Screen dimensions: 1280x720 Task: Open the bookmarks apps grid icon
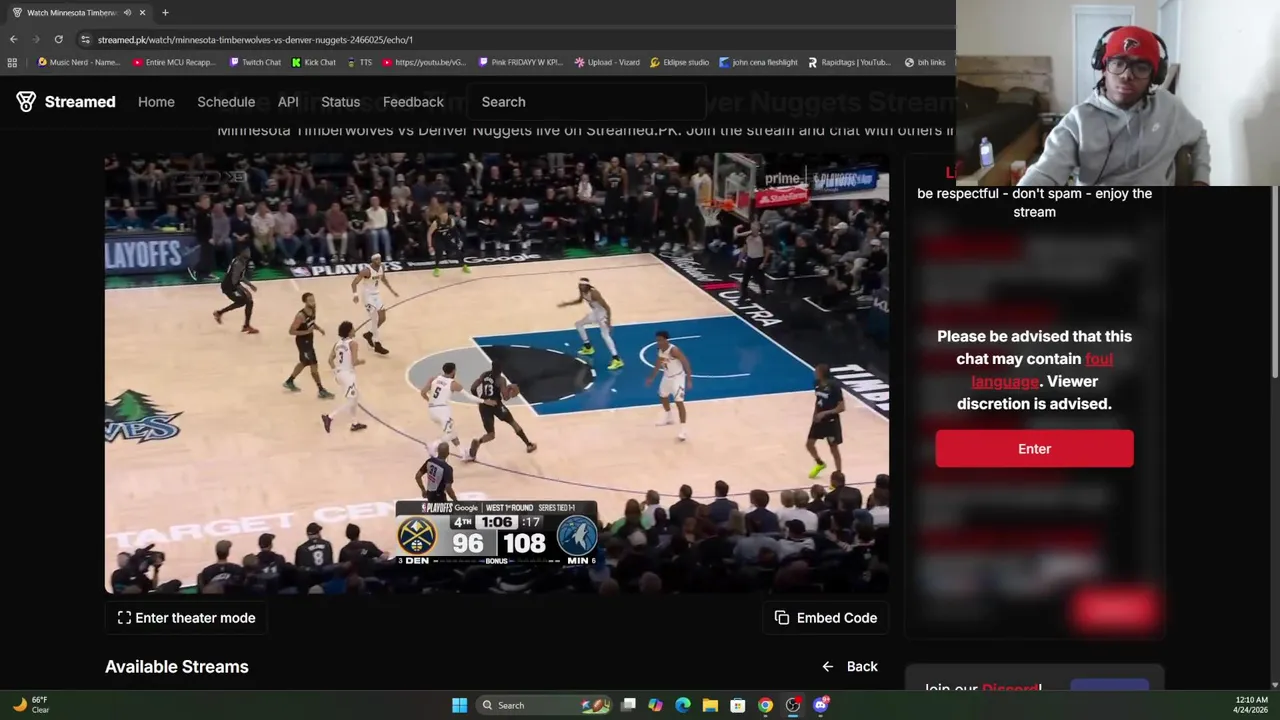point(12,62)
